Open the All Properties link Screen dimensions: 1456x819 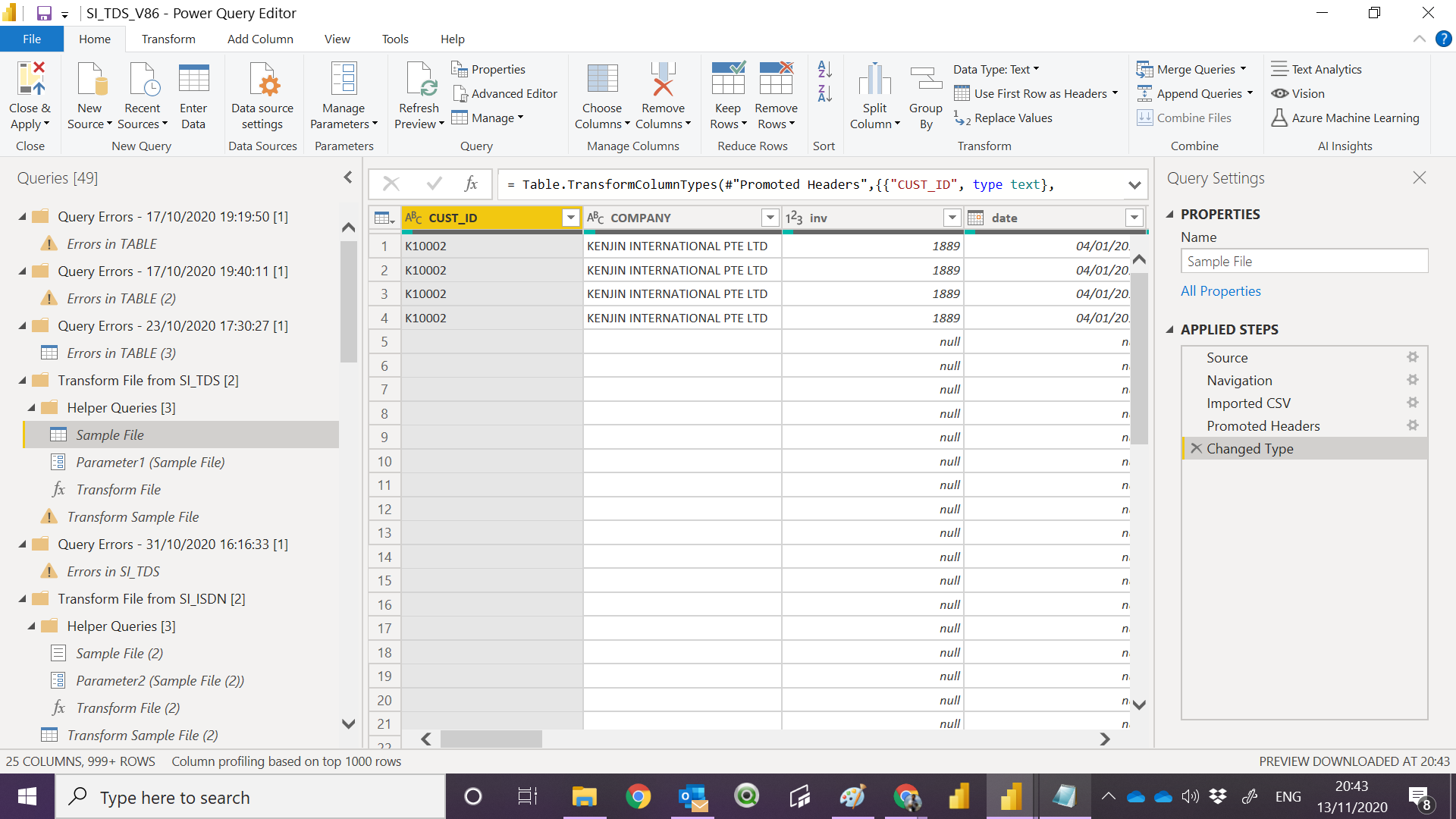1220,290
